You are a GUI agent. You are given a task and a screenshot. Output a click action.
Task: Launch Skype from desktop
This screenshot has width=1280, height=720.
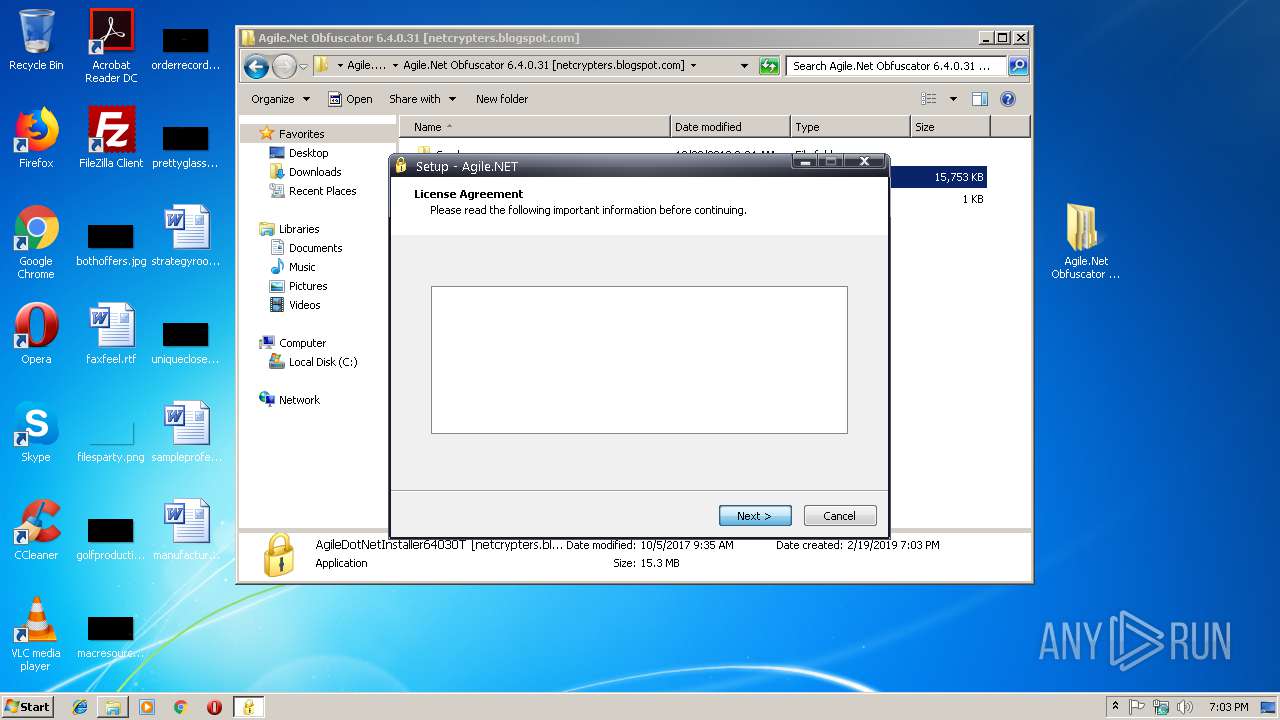click(36, 432)
